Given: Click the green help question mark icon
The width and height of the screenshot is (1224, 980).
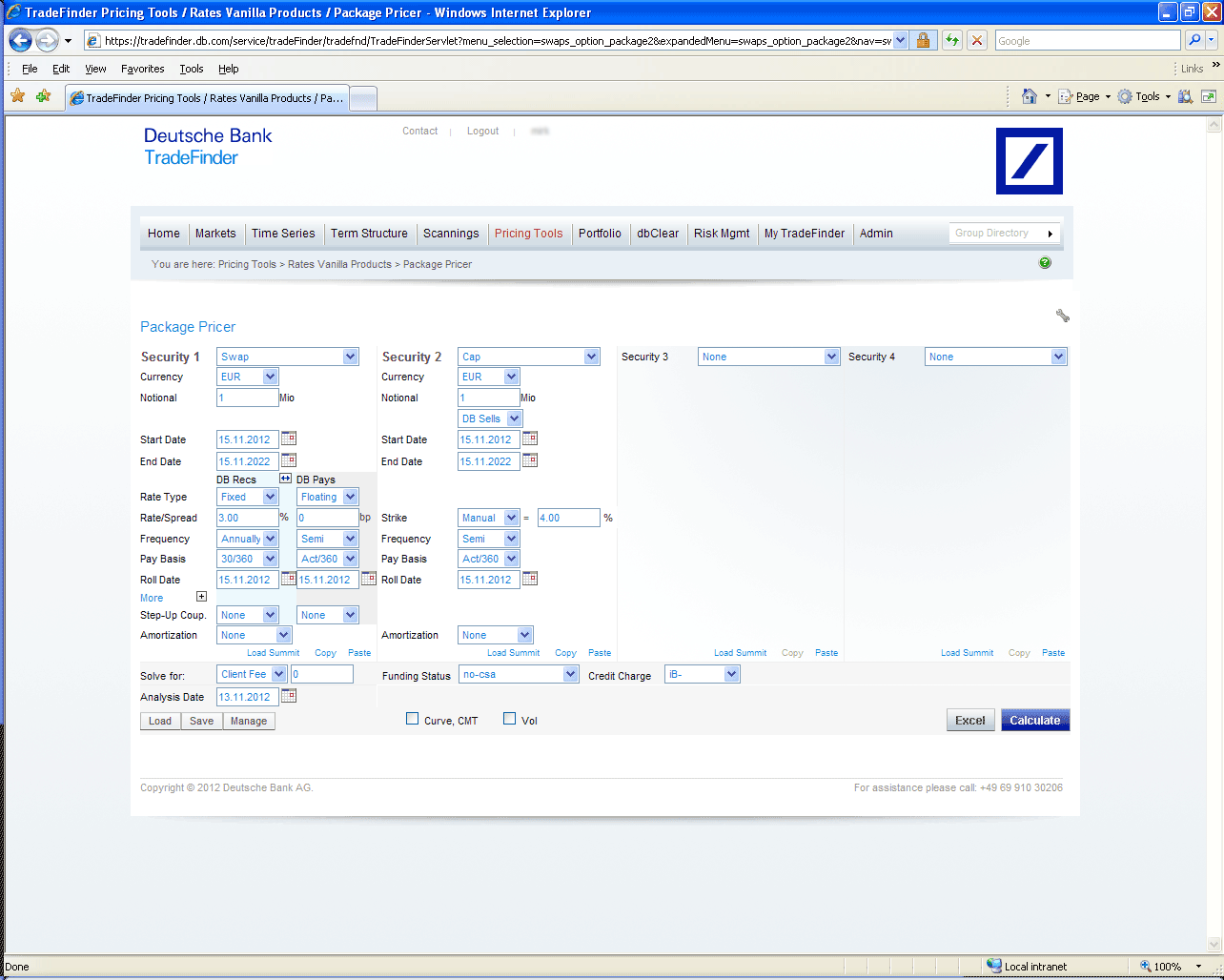Looking at the screenshot, I should coord(1045,263).
